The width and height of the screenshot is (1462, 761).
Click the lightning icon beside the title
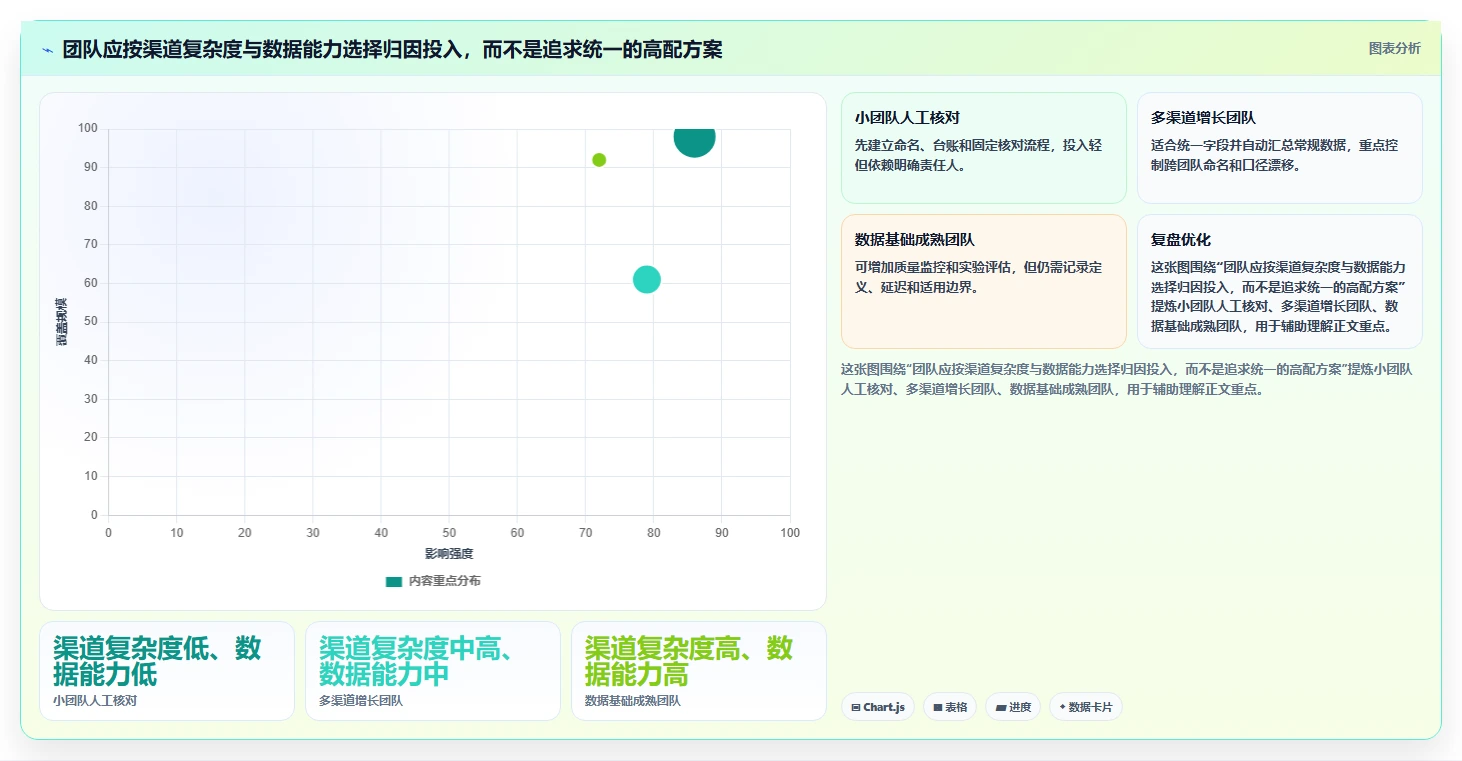47,50
